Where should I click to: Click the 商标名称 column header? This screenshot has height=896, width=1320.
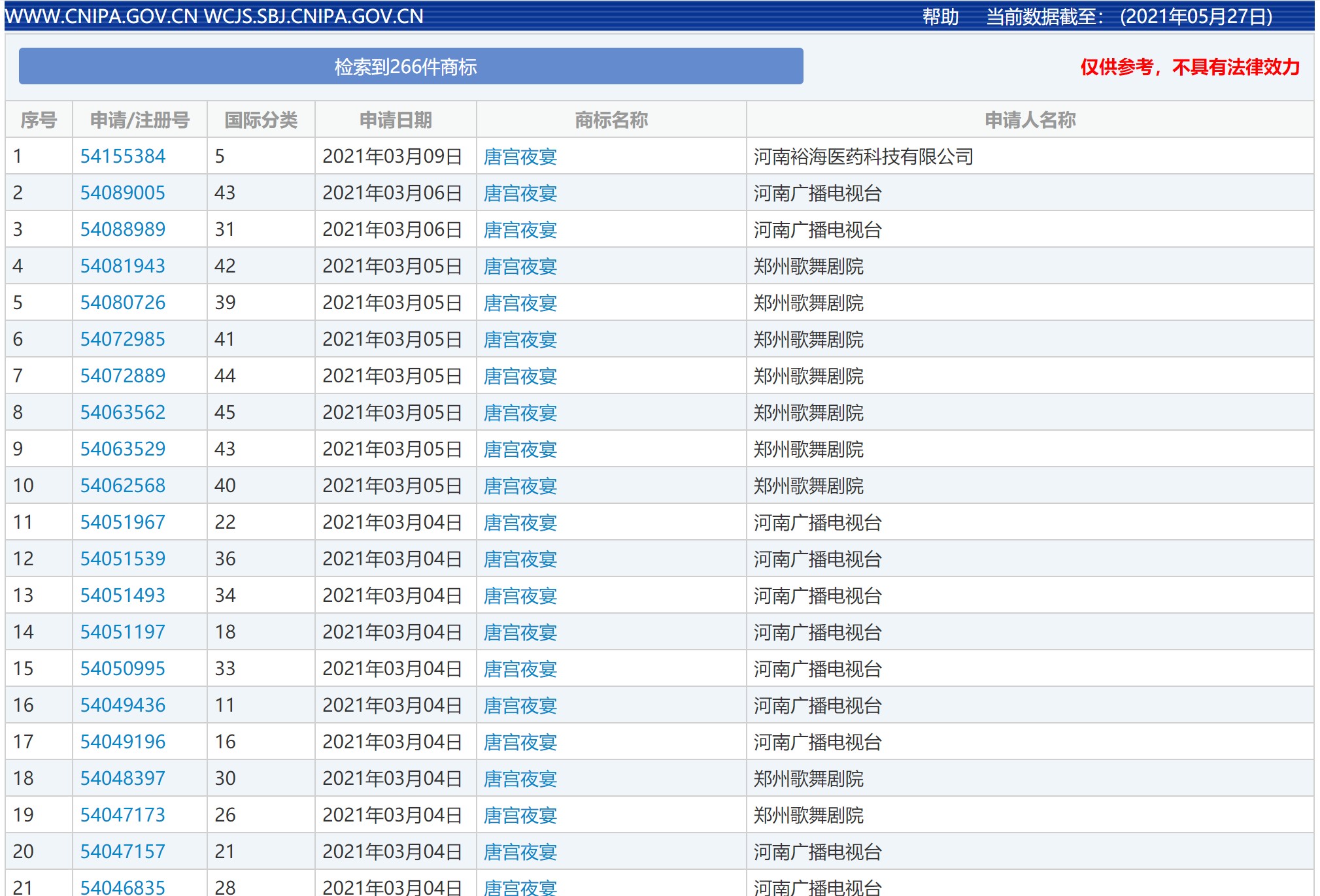click(611, 120)
